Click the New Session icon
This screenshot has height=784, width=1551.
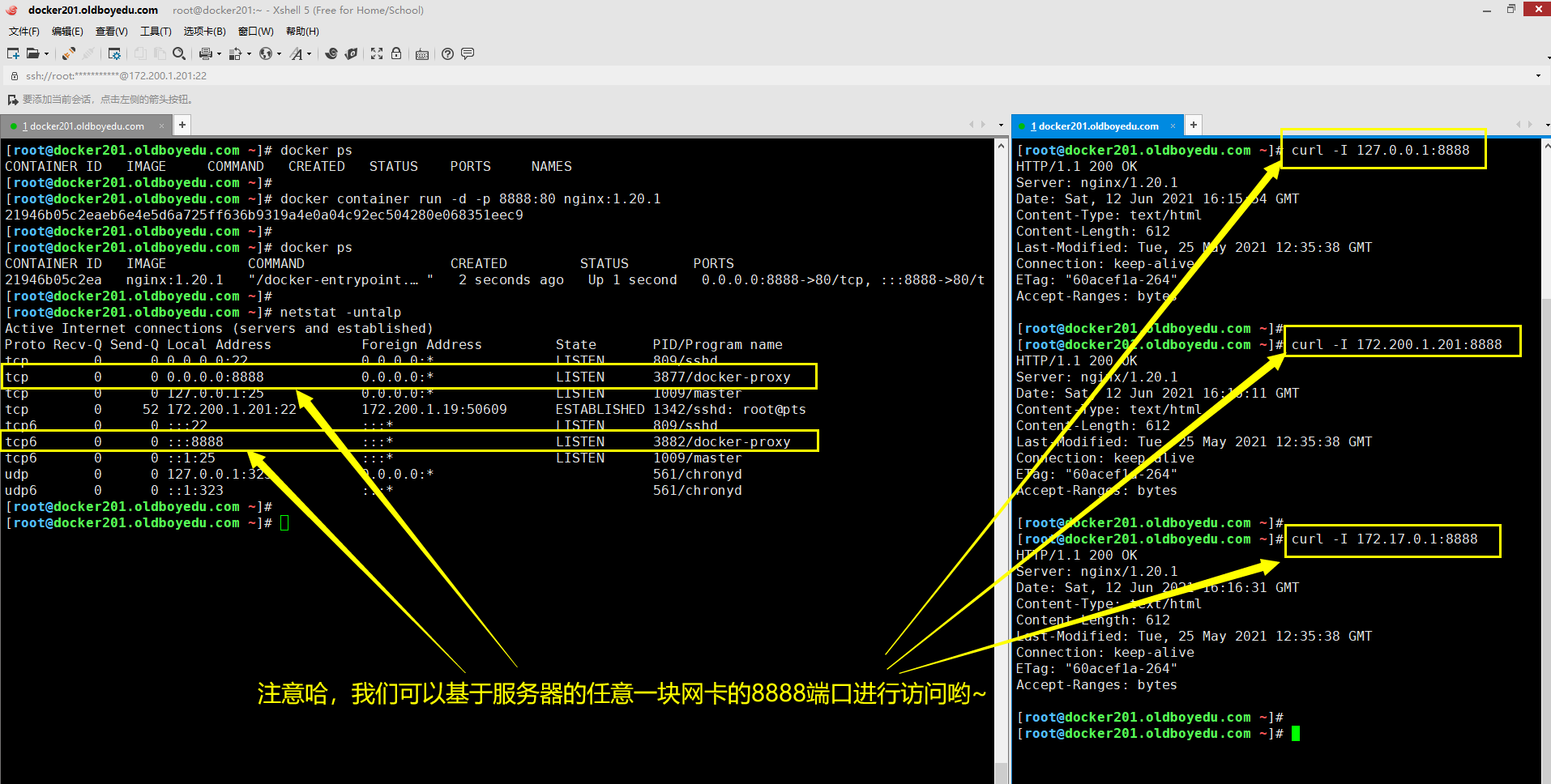[x=13, y=53]
